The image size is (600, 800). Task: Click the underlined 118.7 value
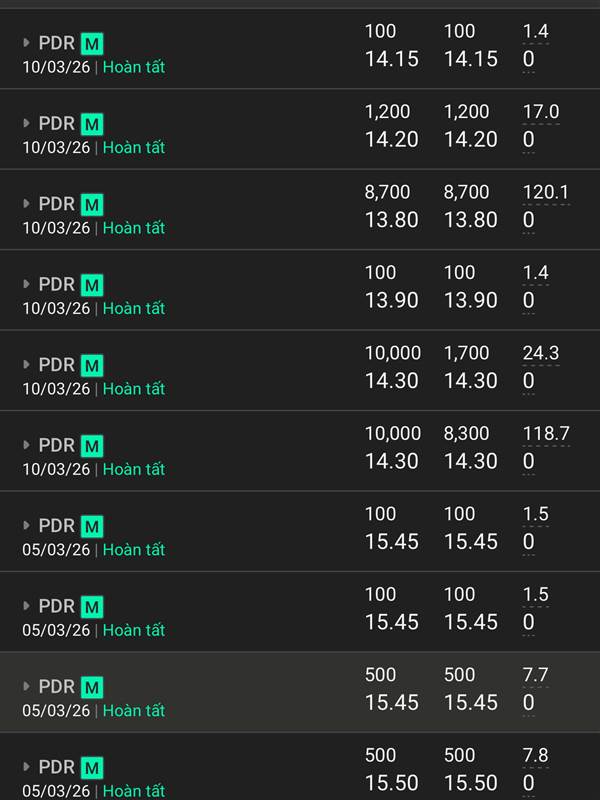tap(546, 433)
